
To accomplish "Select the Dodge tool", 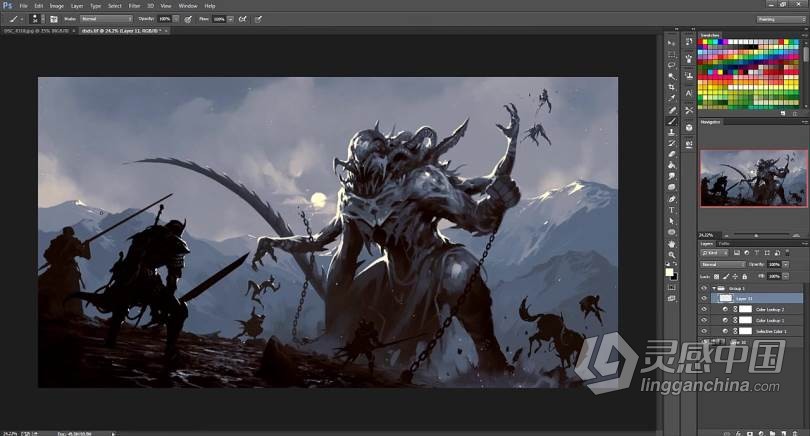I will click(x=672, y=187).
